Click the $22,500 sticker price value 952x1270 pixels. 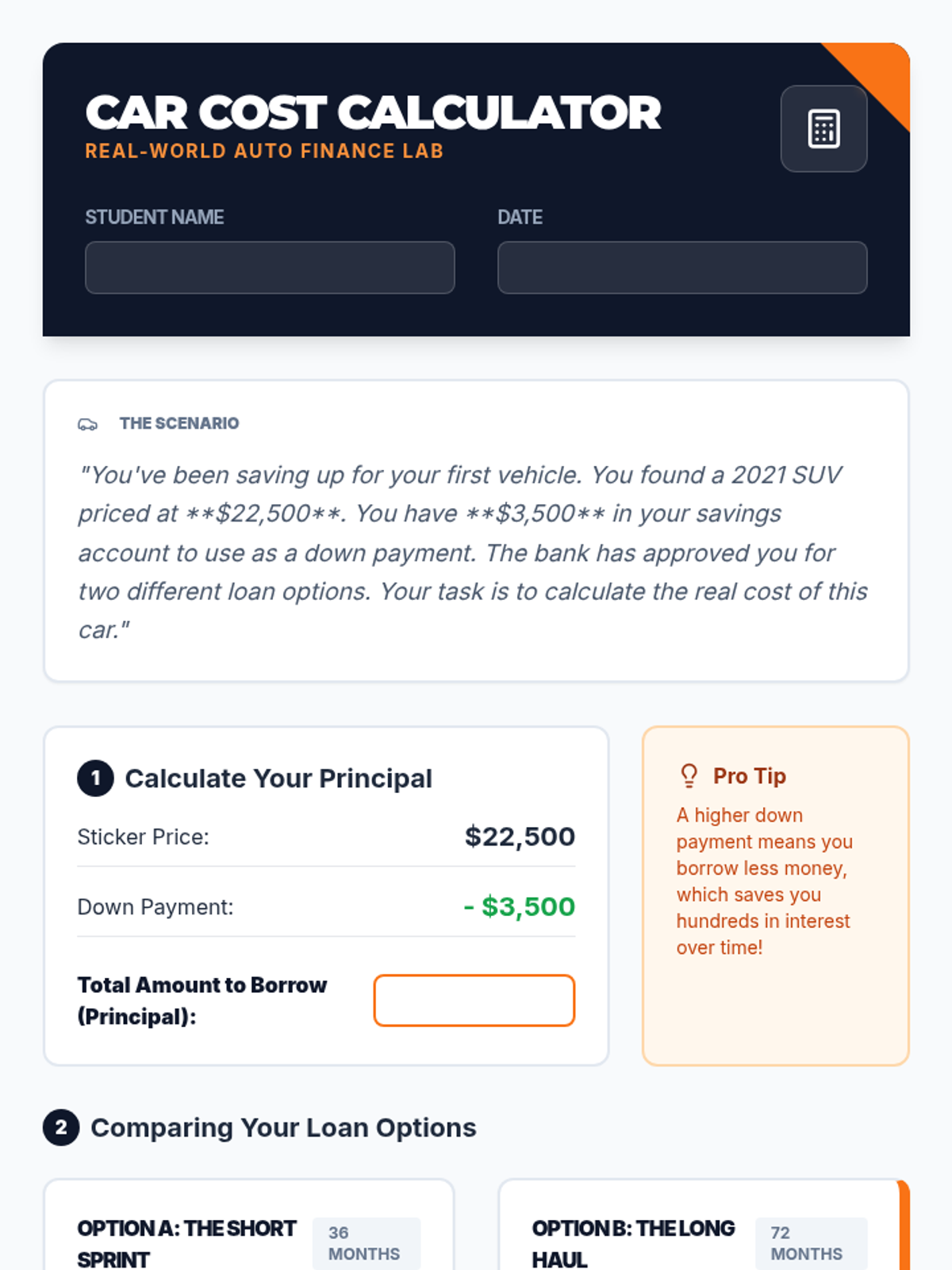pos(520,837)
